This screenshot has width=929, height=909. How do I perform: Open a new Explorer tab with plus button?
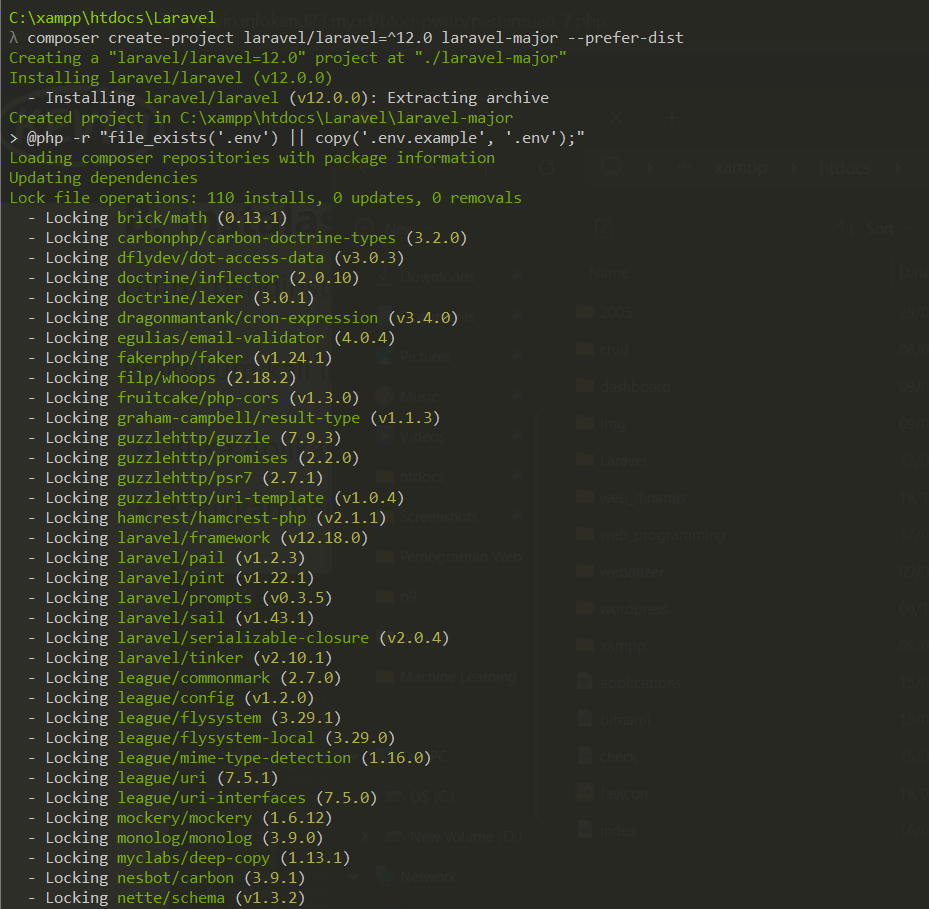coord(670,117)
